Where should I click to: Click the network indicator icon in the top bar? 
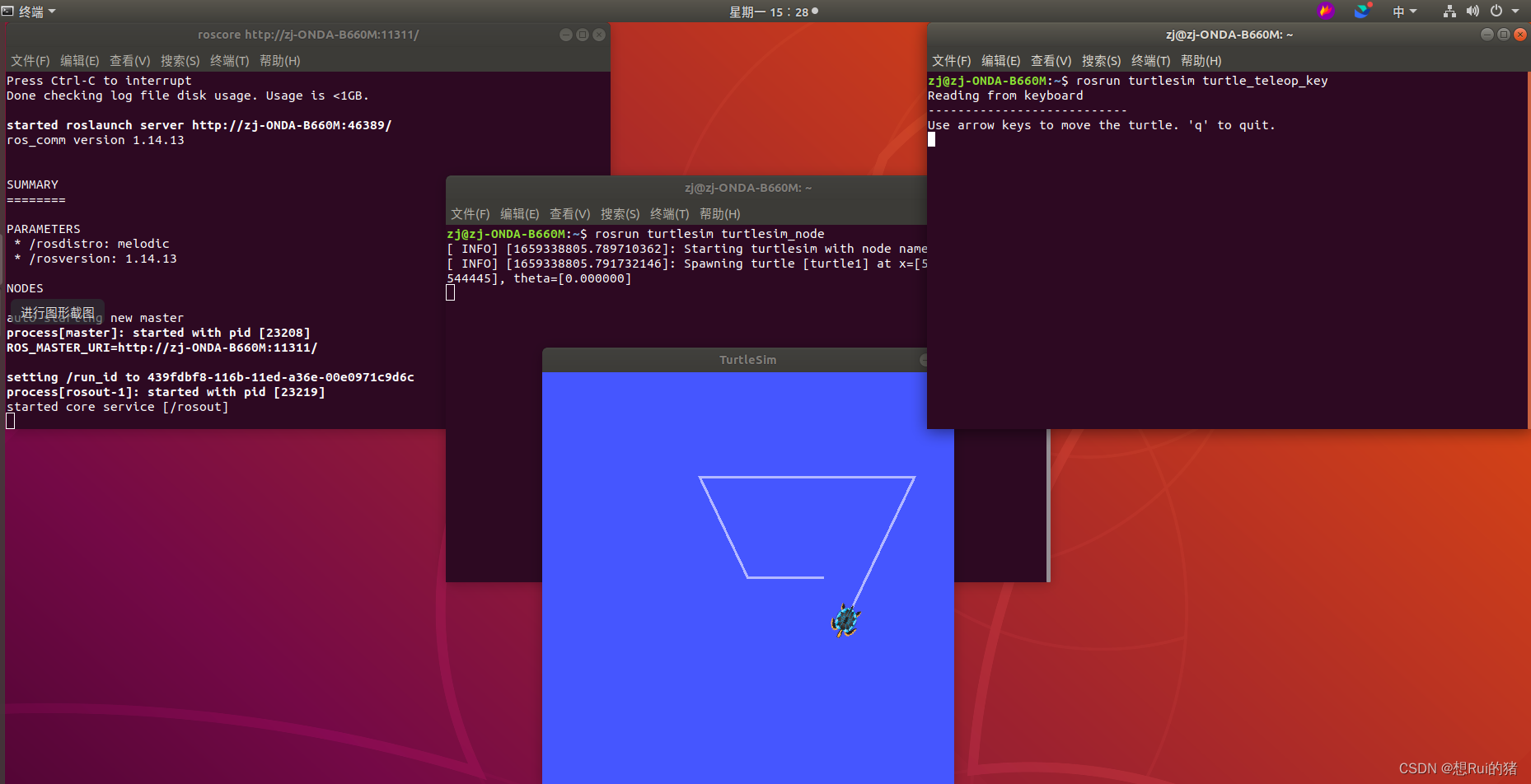click(1449, 11)
